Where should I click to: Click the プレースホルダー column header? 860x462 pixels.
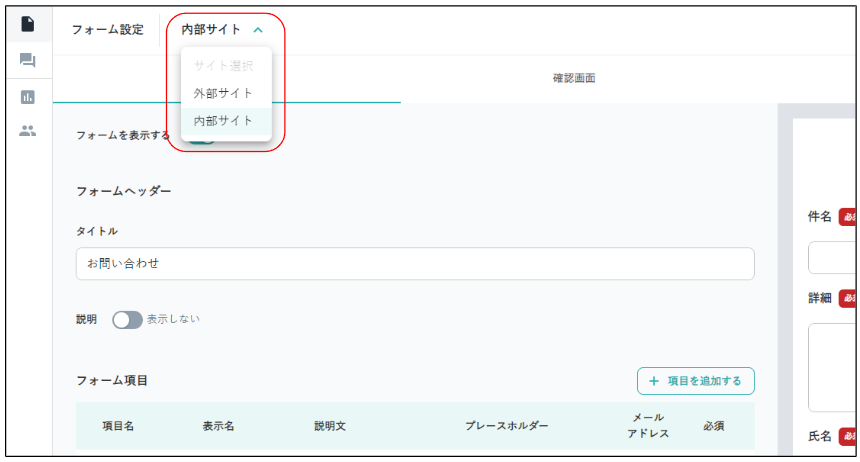pos(506,426)
